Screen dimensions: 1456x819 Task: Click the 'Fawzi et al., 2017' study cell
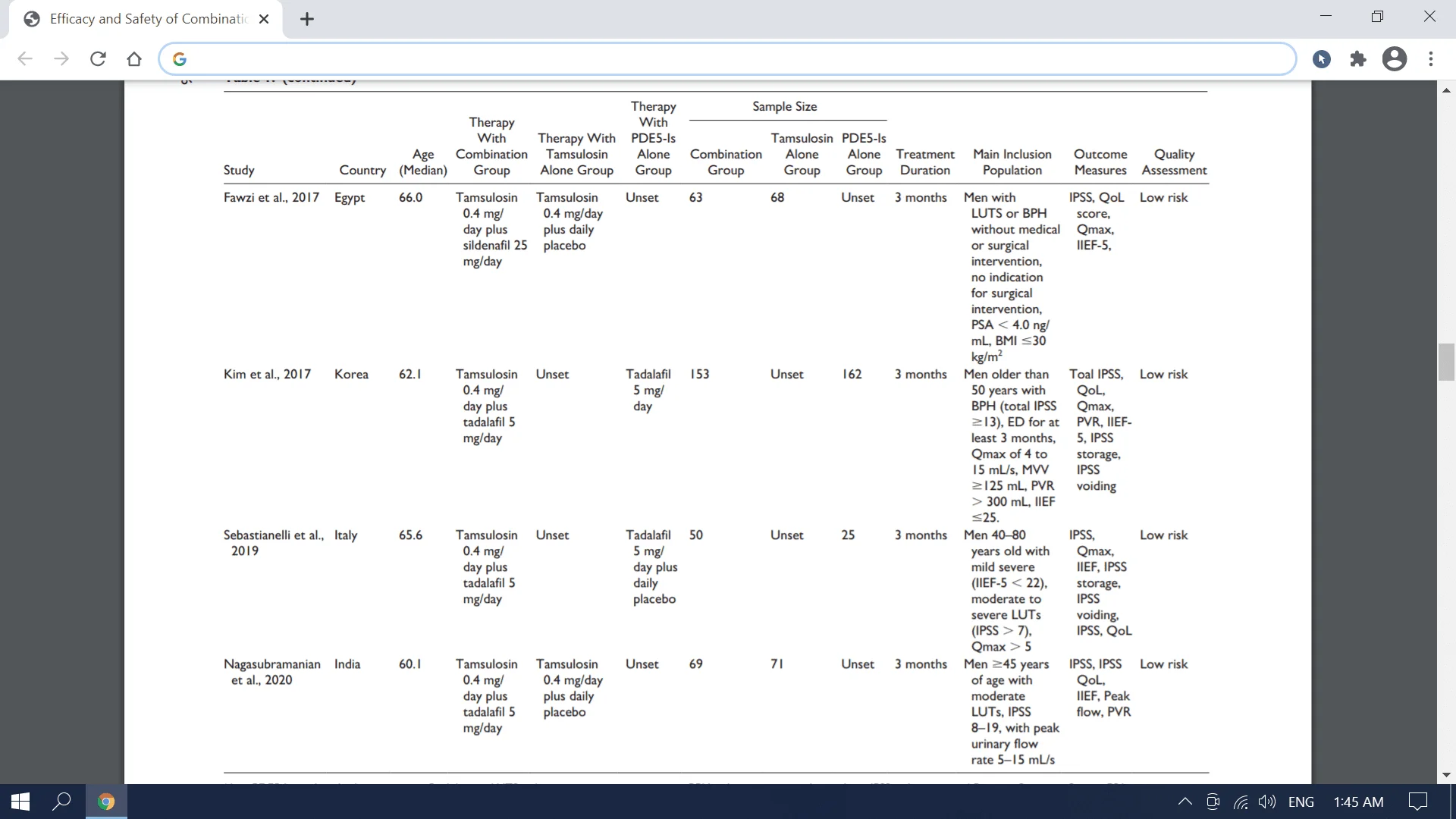point(271,197)
